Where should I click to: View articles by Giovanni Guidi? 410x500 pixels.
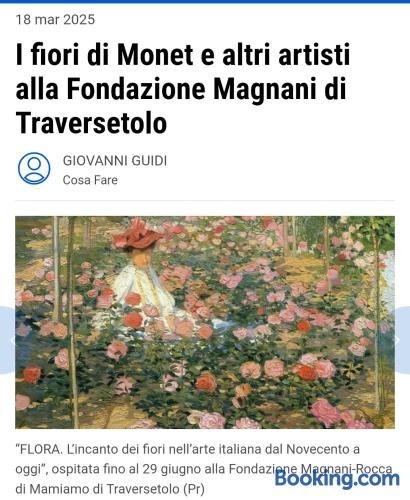[x=115, y=161]
